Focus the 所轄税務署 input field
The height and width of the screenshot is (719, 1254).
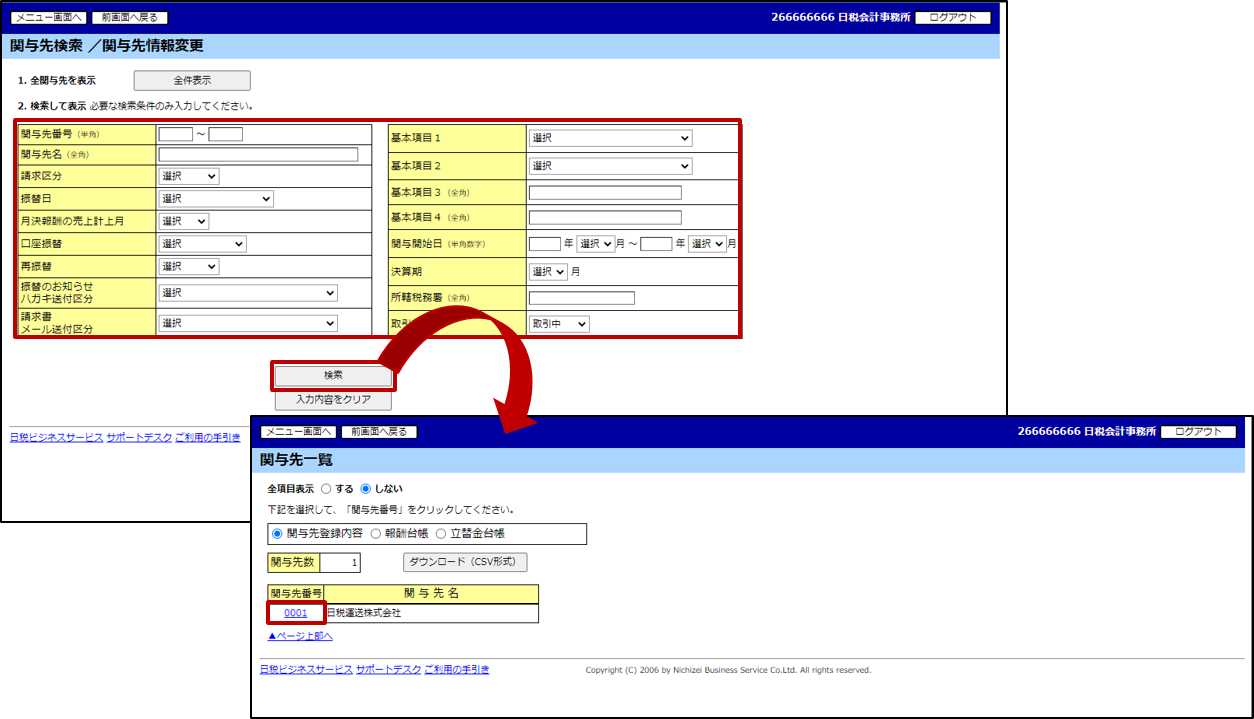[x=581, y=298]
